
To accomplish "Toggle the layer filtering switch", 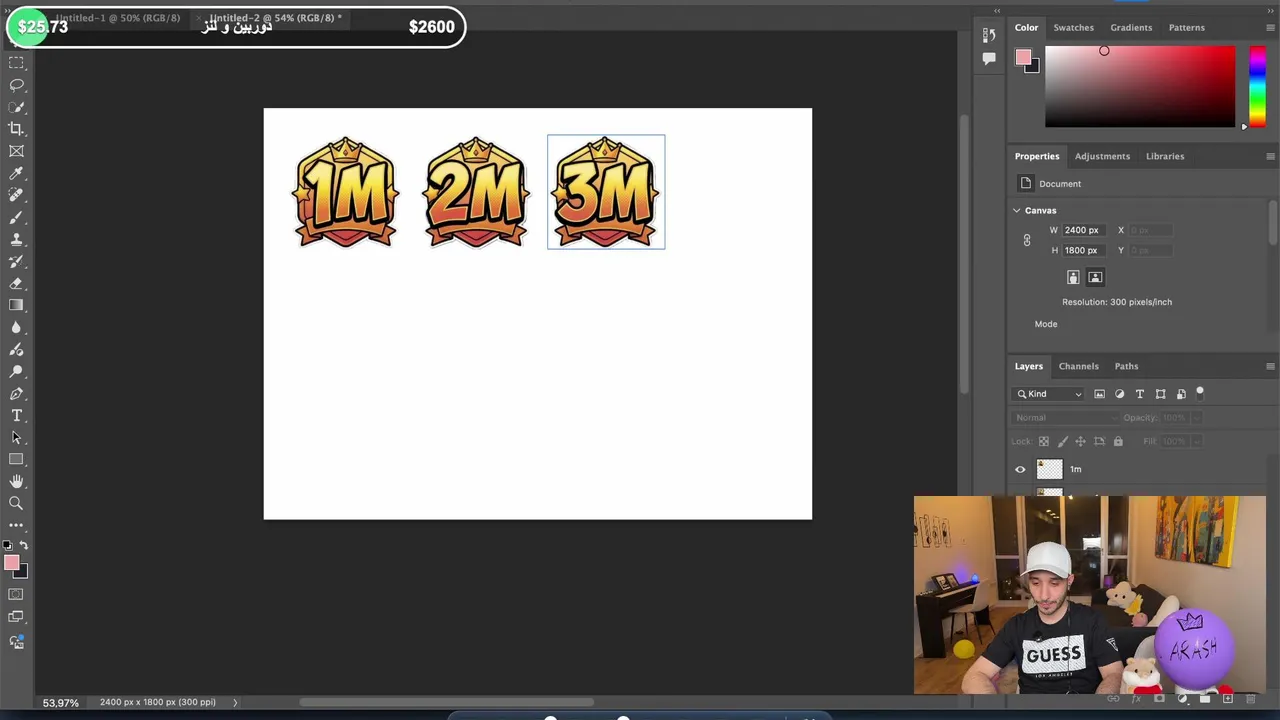I will [x=1200, y=393].
